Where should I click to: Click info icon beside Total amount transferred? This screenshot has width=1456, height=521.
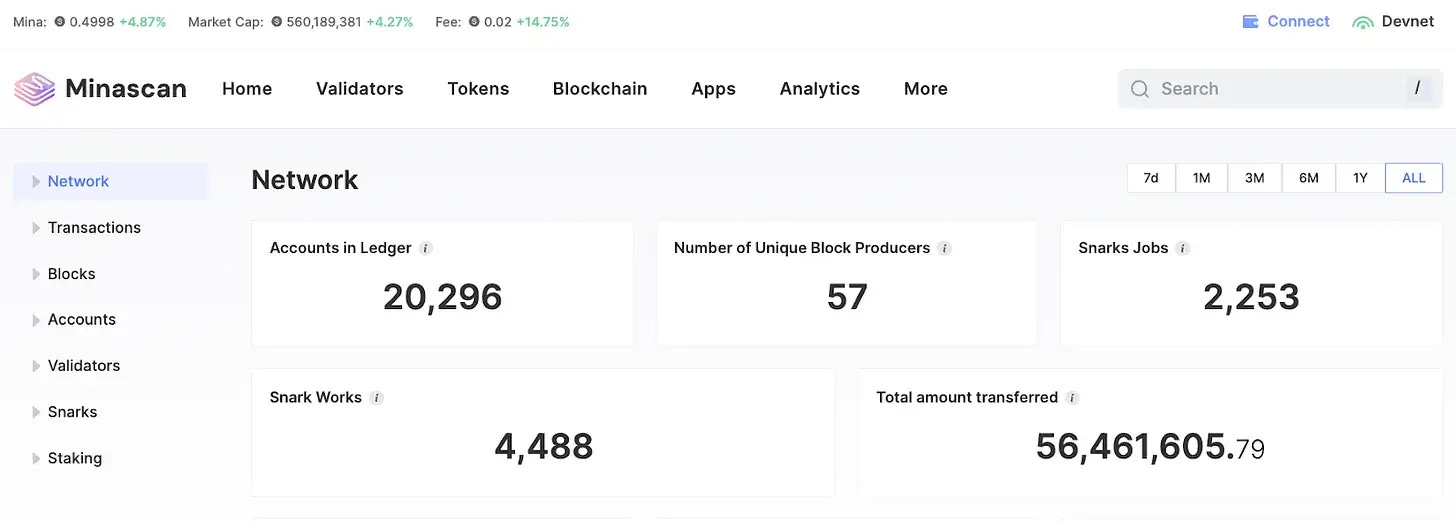pyautogui.click(x=1073, y=397)
